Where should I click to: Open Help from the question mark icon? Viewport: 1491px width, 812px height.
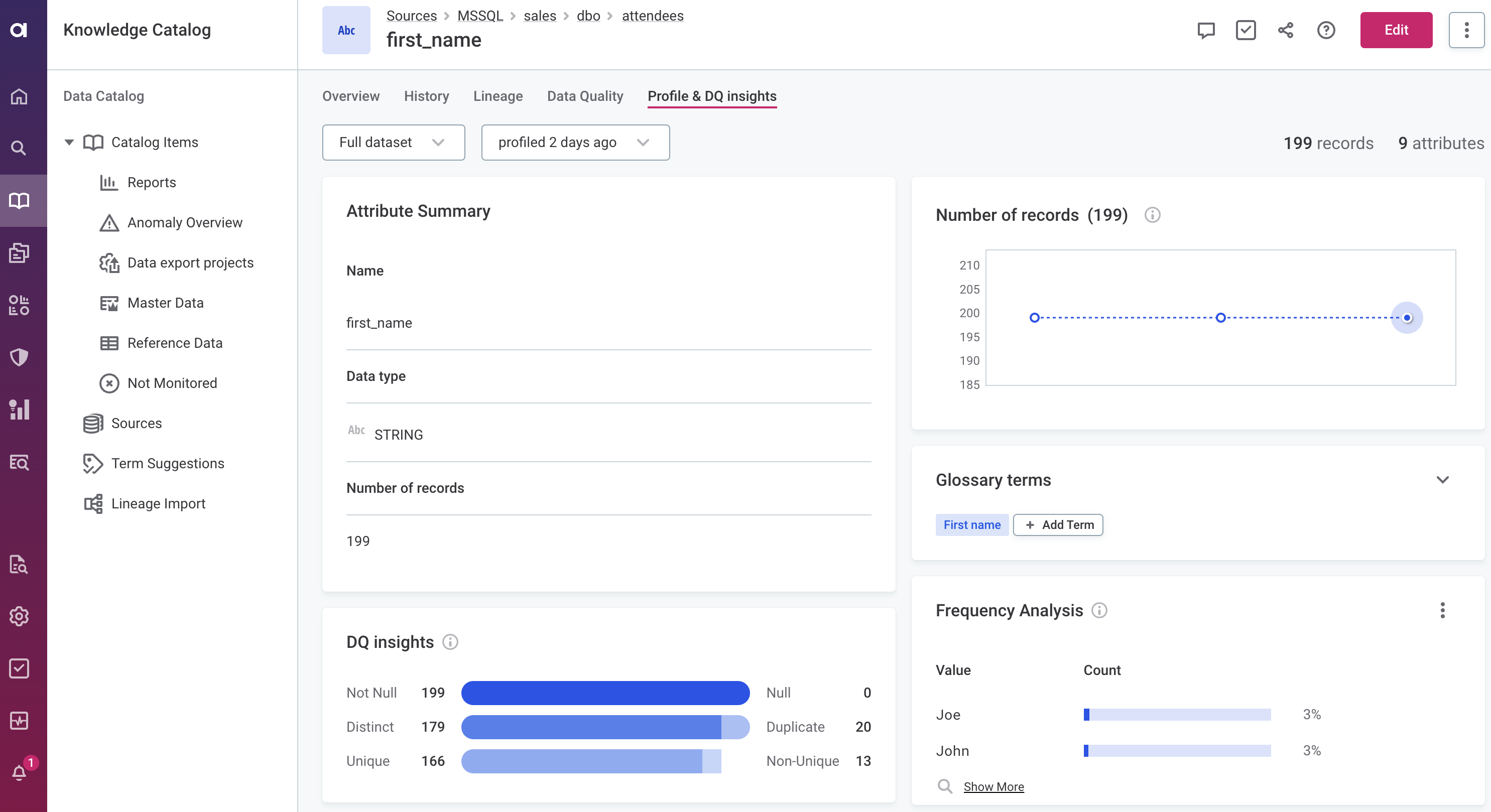pos(1326,30)
